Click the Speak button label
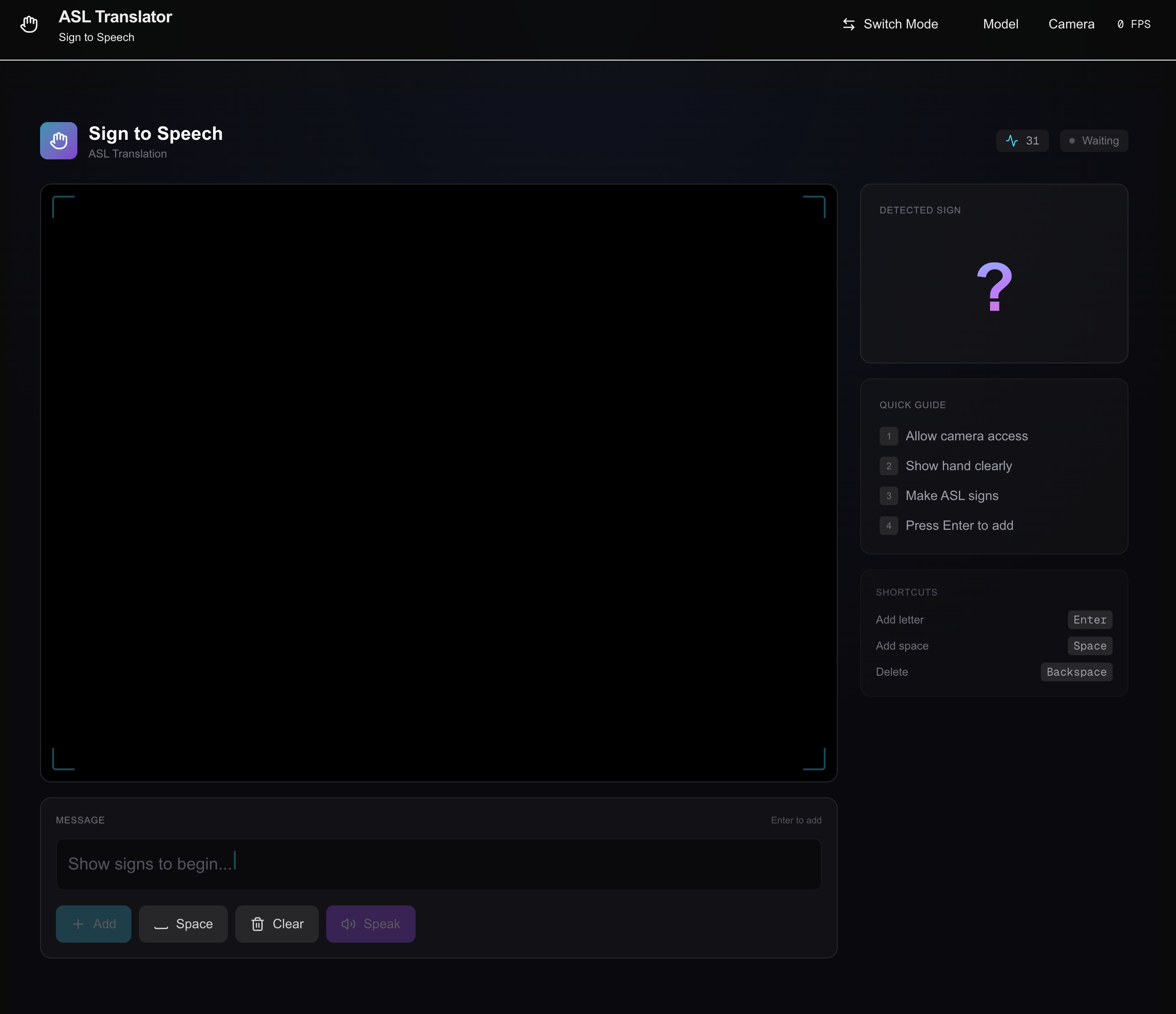This screenshot has width=1176, height=1014. click(382, 924)
